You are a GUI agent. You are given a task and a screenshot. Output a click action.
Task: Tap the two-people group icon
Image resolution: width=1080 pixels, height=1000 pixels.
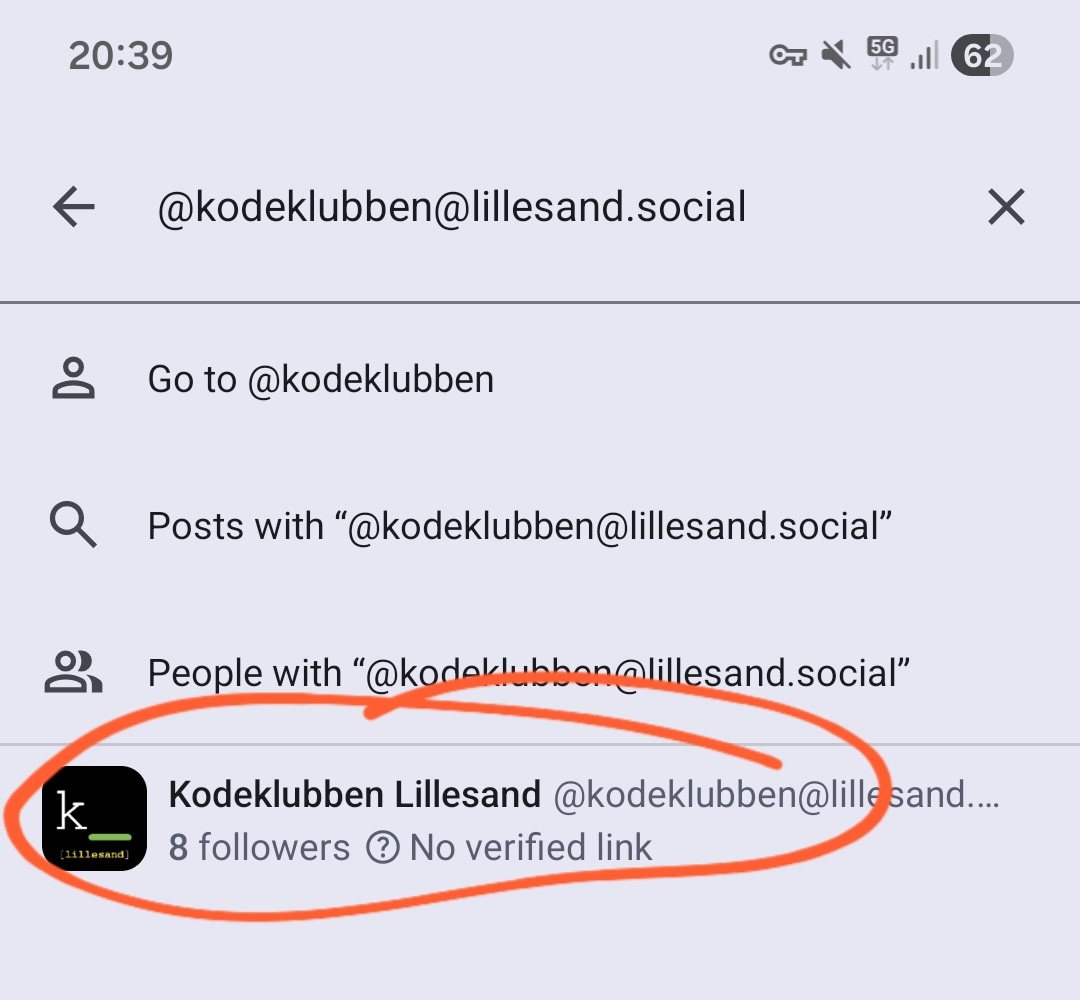pyautogui.click(x=73, y=671)
